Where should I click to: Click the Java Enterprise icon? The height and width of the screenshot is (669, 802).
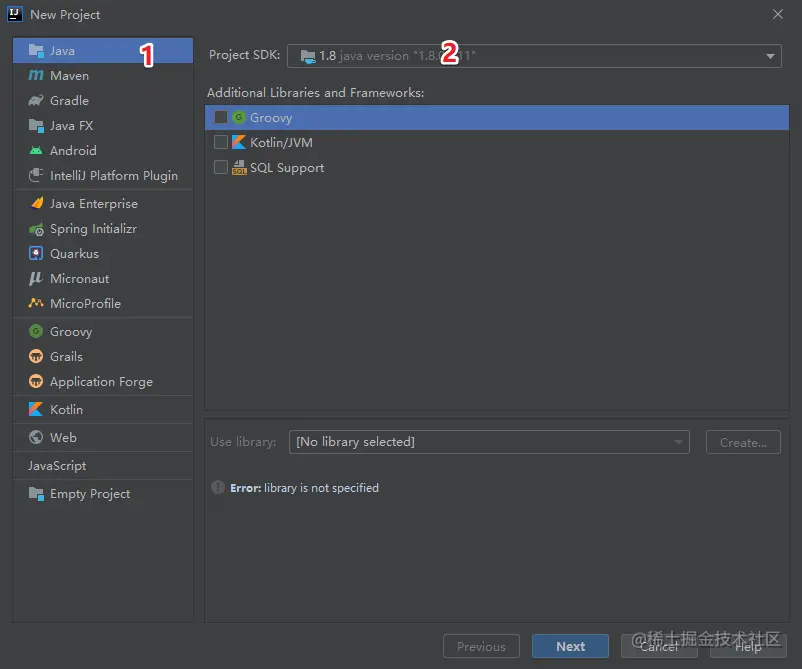pos(37,203)
